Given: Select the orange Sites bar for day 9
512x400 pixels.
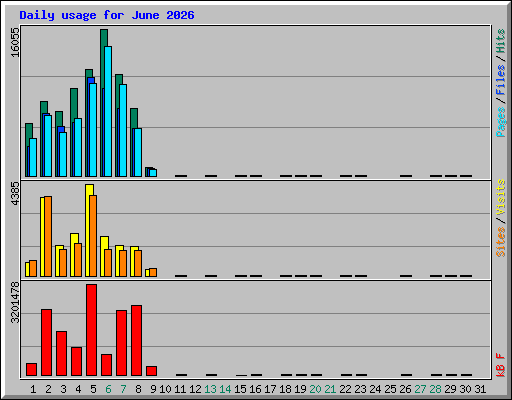Looking at the screenshot, I should [153, 272].
